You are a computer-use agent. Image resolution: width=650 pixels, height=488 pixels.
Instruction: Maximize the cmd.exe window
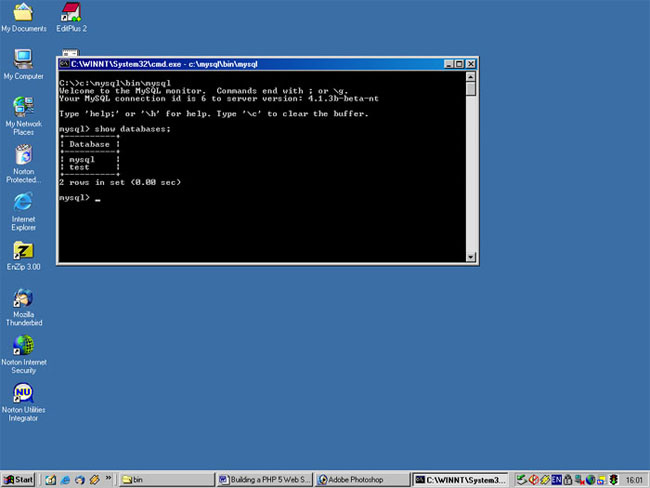coord(459,63)
